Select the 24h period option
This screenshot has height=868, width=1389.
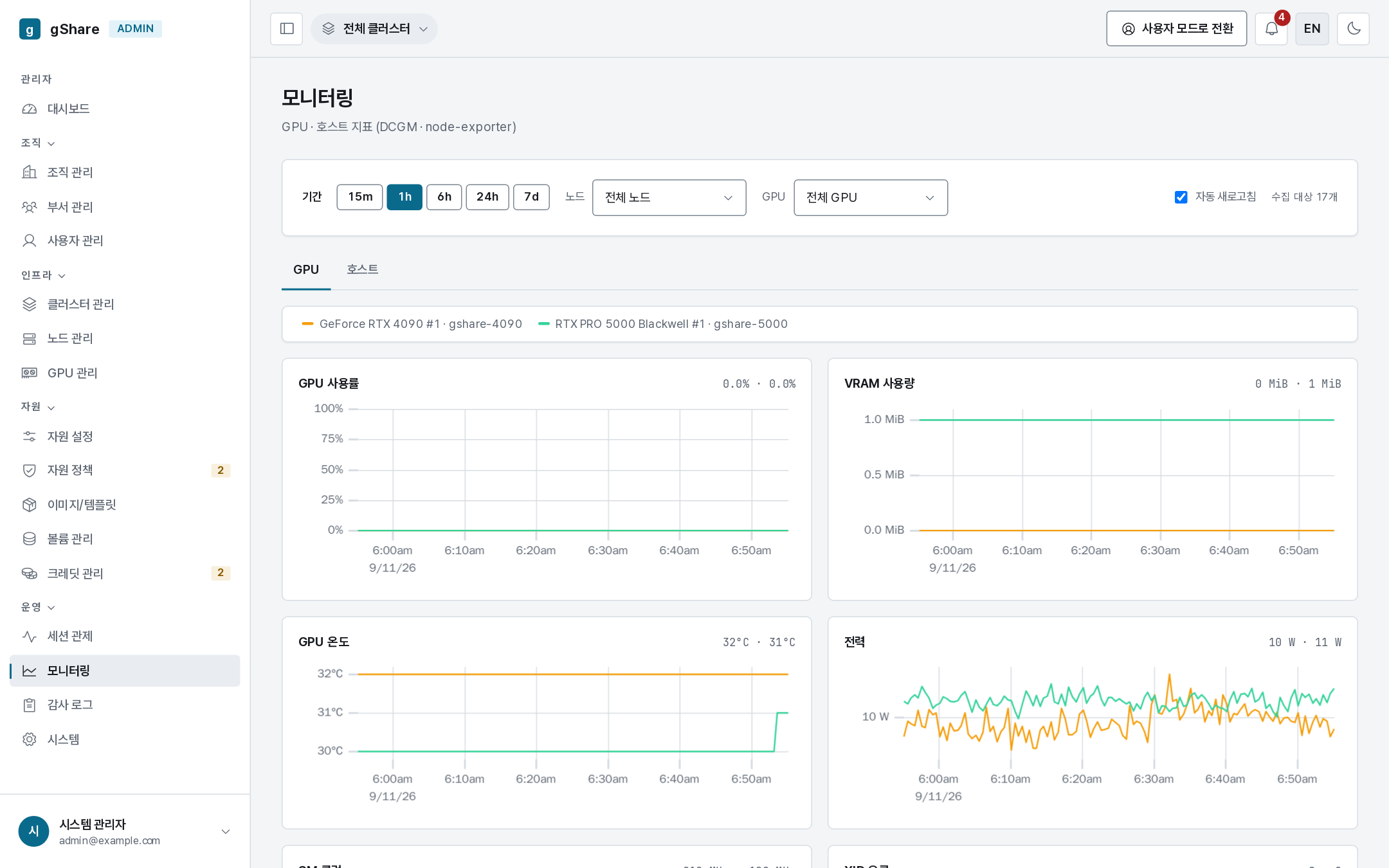[487, 197]
